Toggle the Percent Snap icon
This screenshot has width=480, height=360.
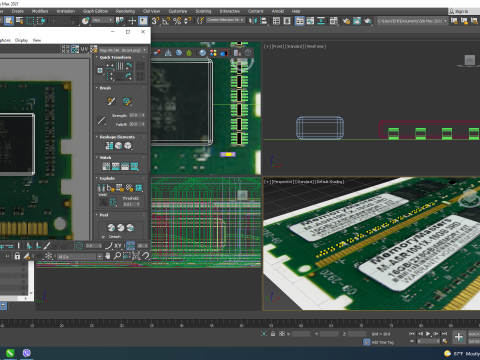[x=177, y=21]
